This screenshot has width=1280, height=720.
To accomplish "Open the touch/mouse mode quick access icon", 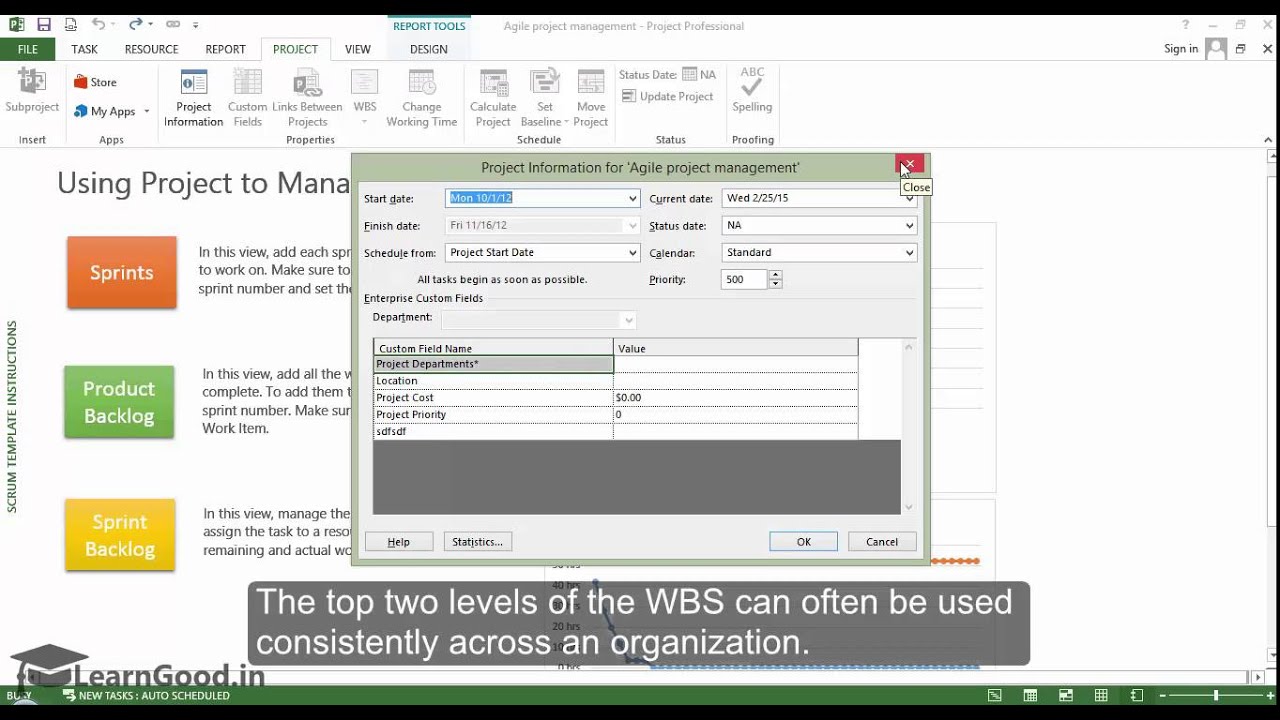I will pyautogui.click(x=70, y=24).
